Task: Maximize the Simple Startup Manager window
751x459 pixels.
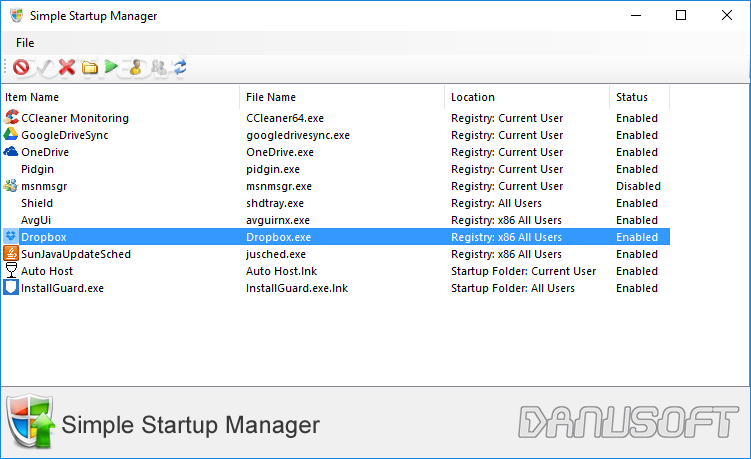Action: [681, 15]
